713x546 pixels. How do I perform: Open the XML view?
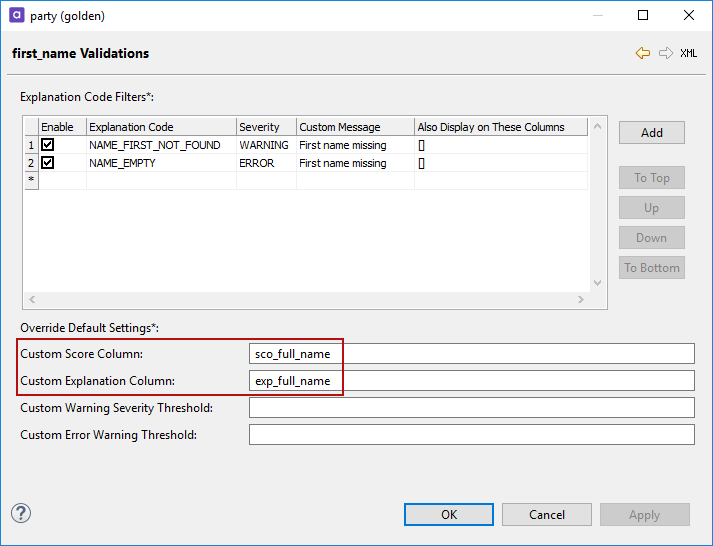[689, 53]
